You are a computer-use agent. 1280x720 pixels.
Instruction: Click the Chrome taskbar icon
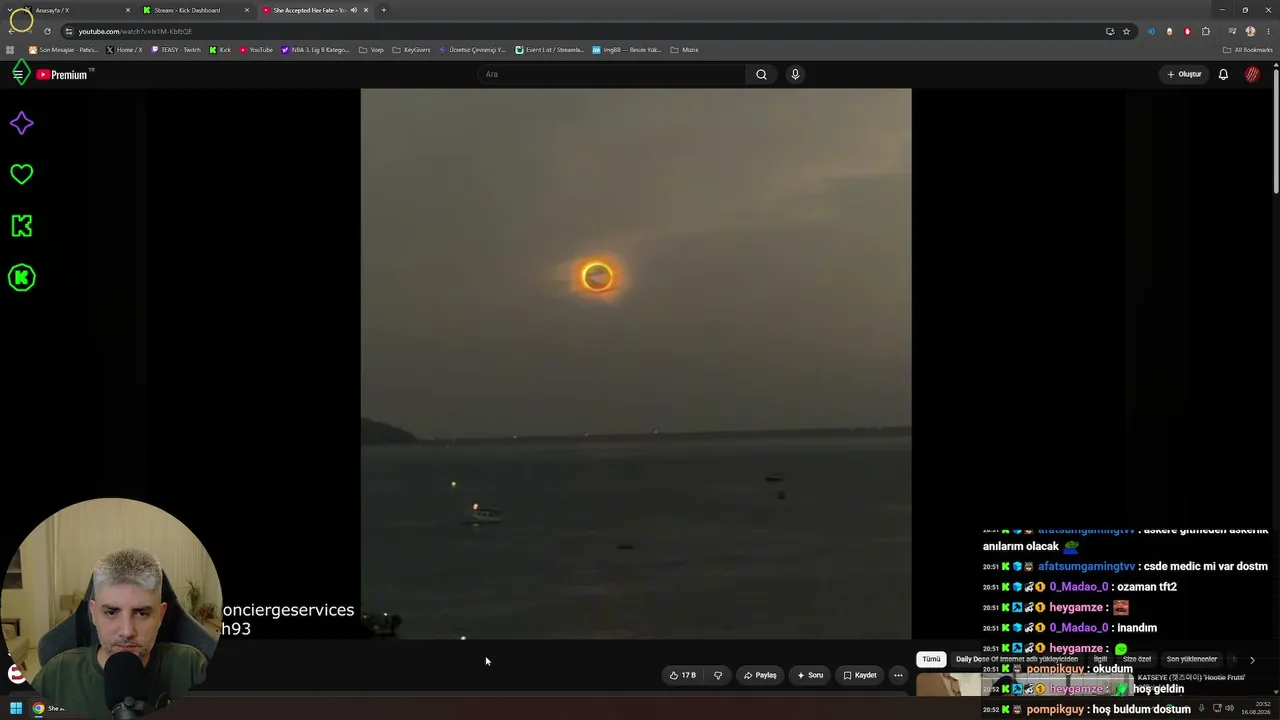pos(39,708)
